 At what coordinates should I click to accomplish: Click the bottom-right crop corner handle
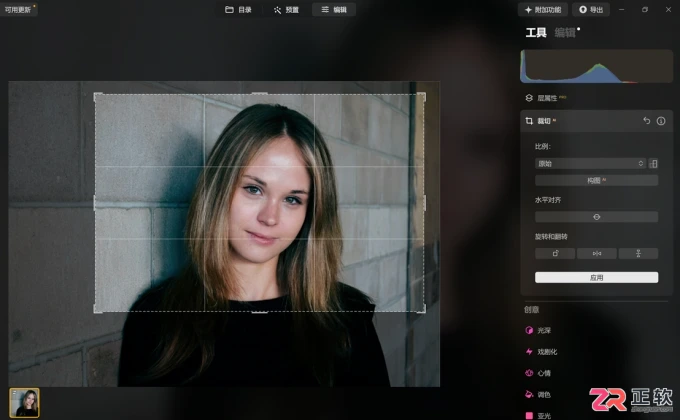pos(422,309)
